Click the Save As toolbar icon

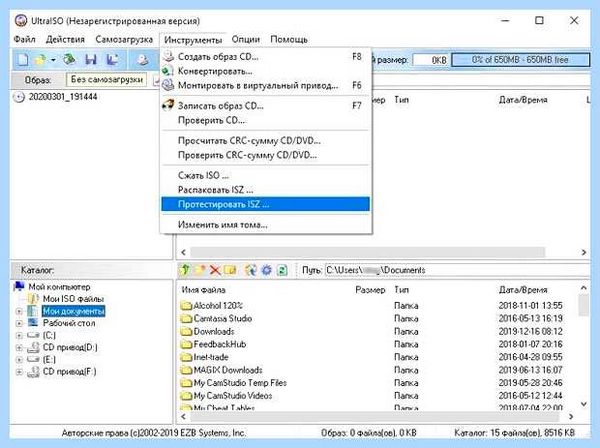[112, 60]
